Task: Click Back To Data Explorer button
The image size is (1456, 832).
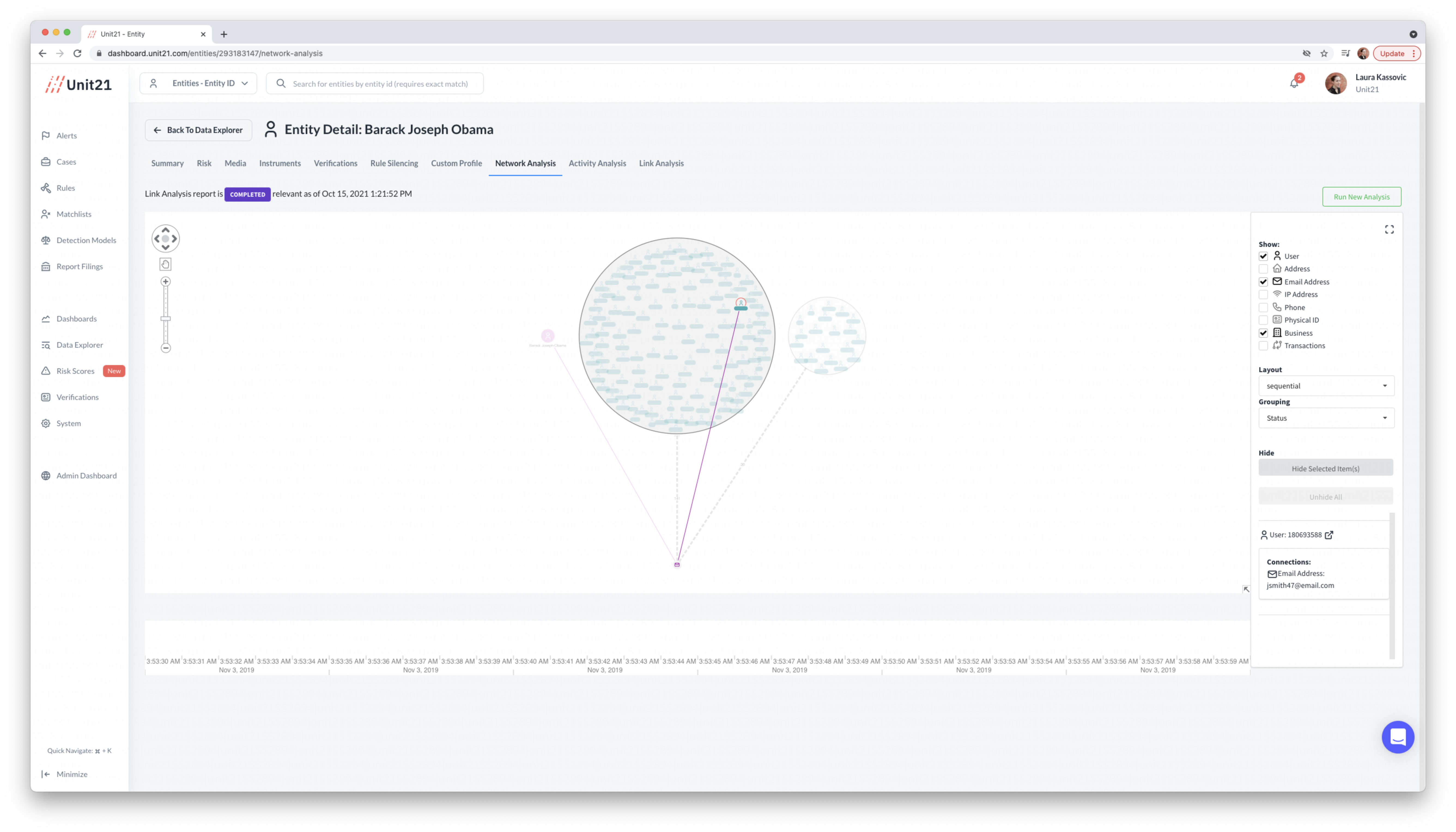Action: (x=198, y=130)
